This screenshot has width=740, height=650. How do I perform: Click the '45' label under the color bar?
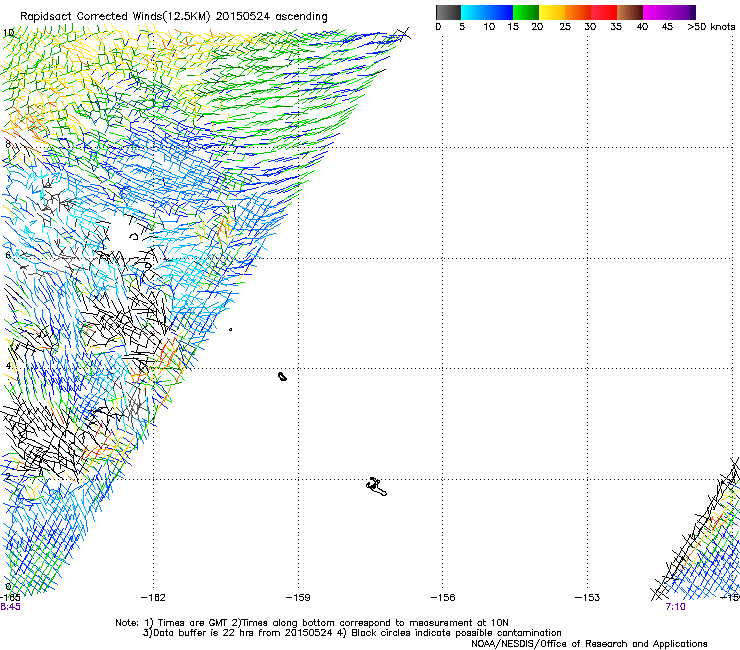667,27
